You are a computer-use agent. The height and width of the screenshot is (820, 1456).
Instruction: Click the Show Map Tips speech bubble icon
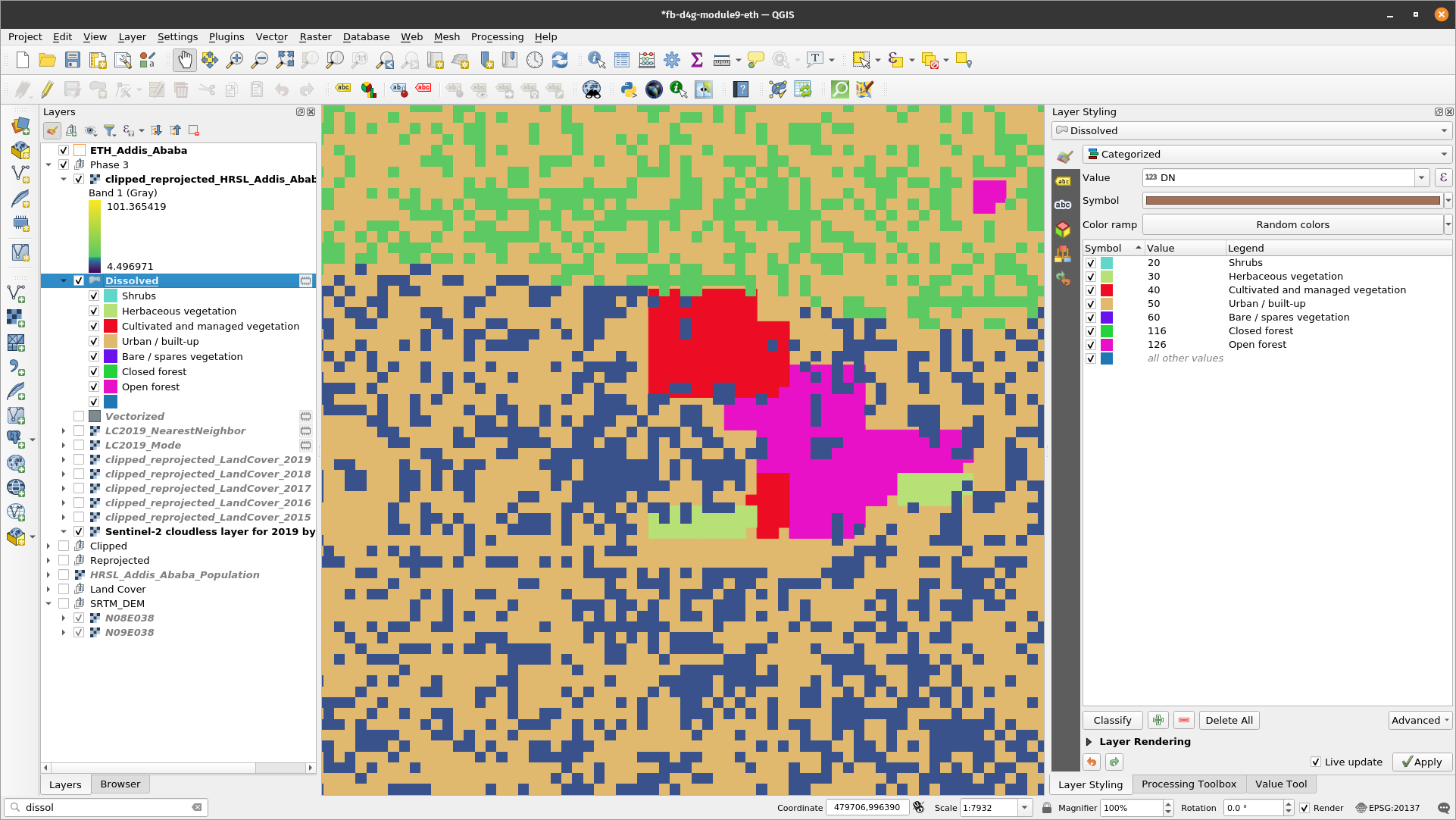point(755,60)
